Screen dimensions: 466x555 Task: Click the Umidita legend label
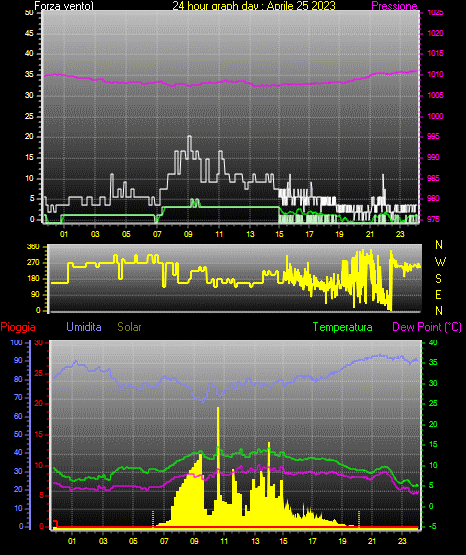click(84, 327)
